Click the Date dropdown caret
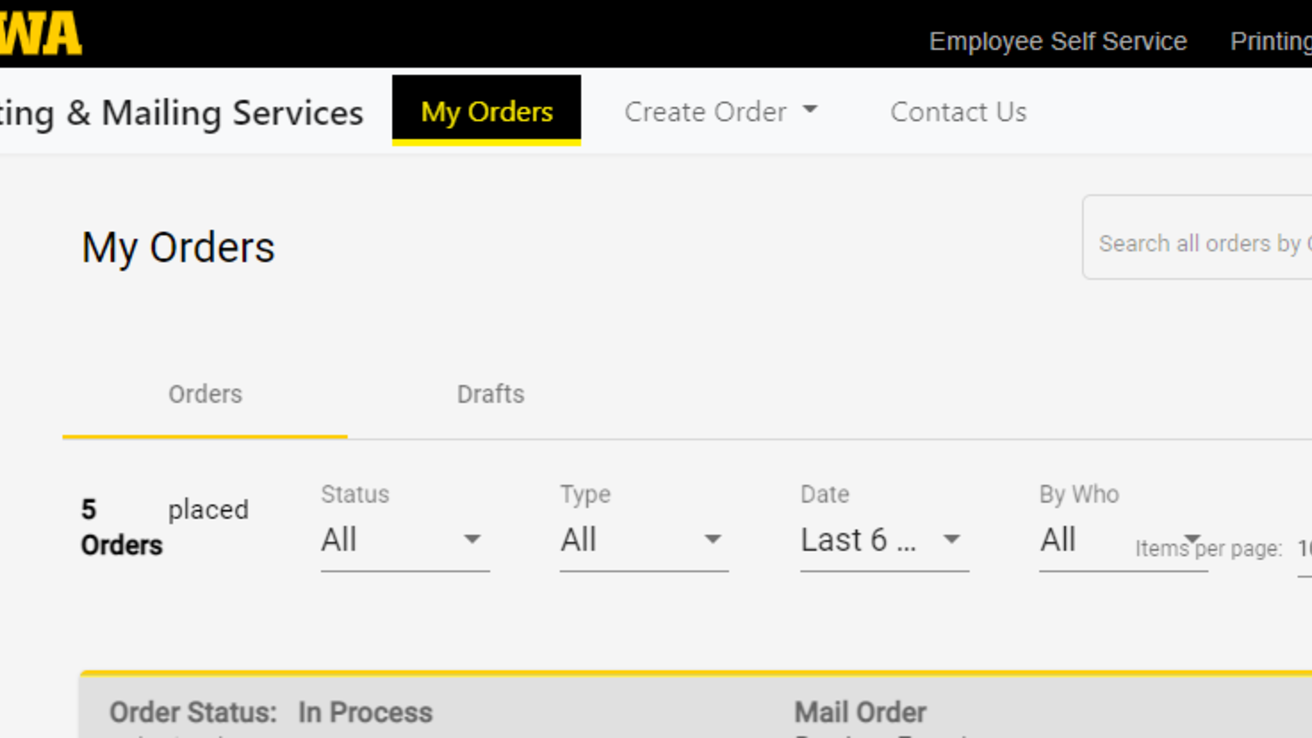The image size is (1312, 738). (x=950, y=539)
